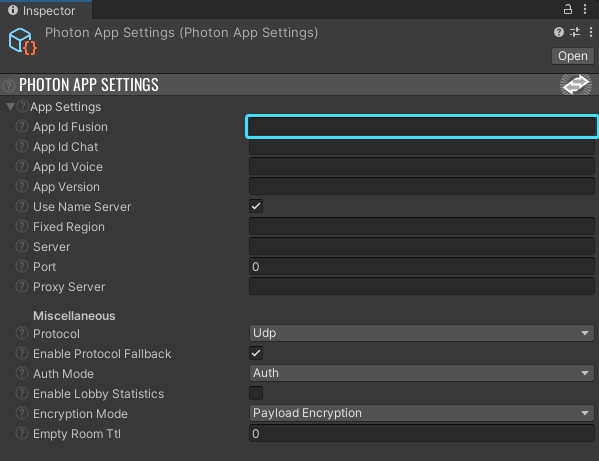Click the help icon for Protocol

click(22, 333)
